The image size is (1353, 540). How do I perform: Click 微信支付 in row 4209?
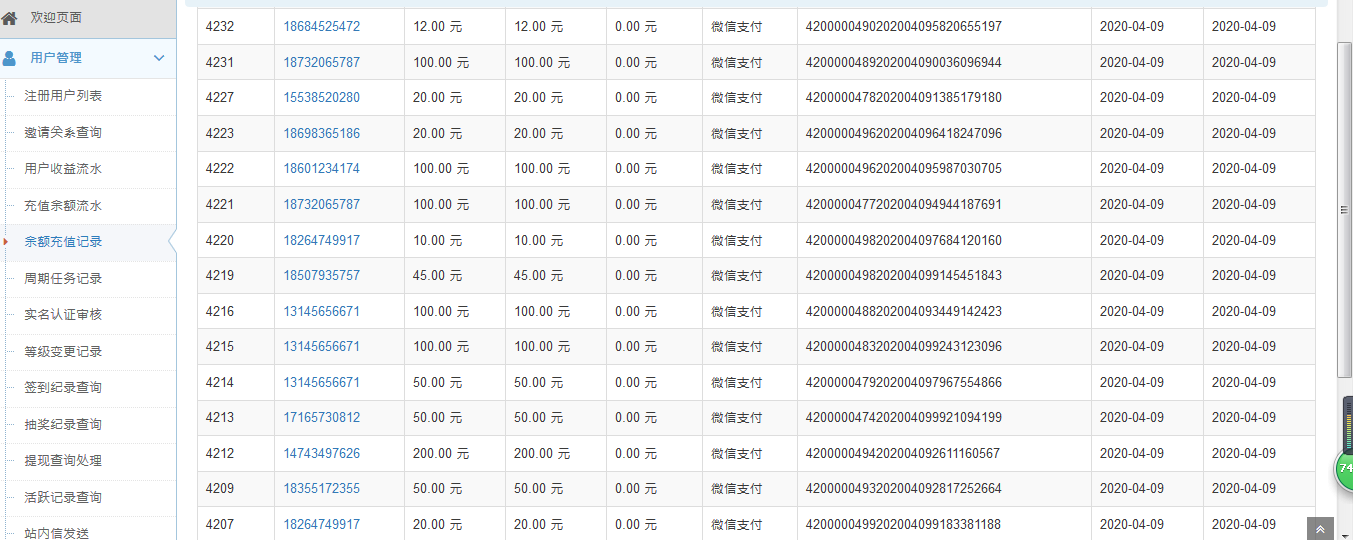737,489
